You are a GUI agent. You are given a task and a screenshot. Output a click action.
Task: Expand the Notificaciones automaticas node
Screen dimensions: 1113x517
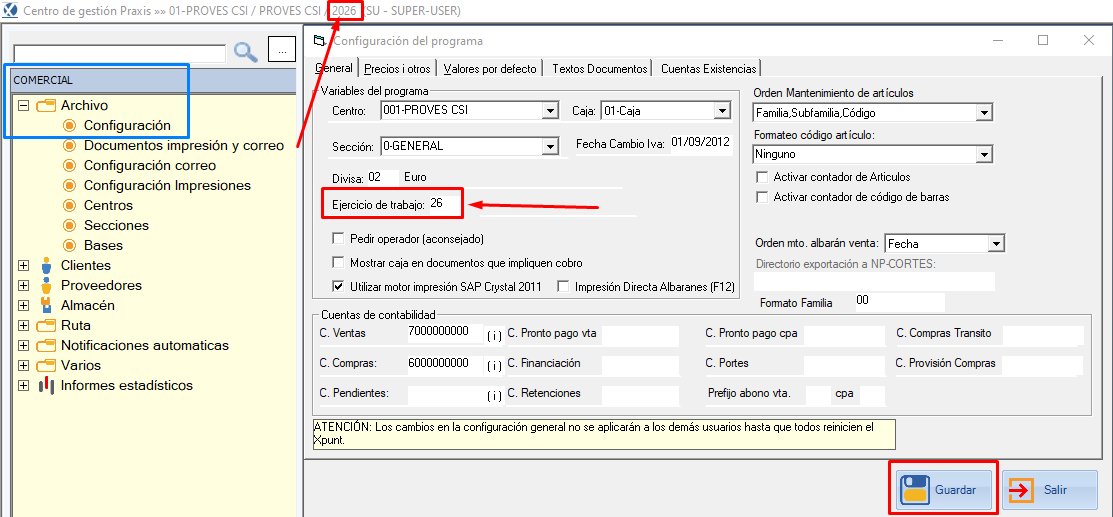23,345
